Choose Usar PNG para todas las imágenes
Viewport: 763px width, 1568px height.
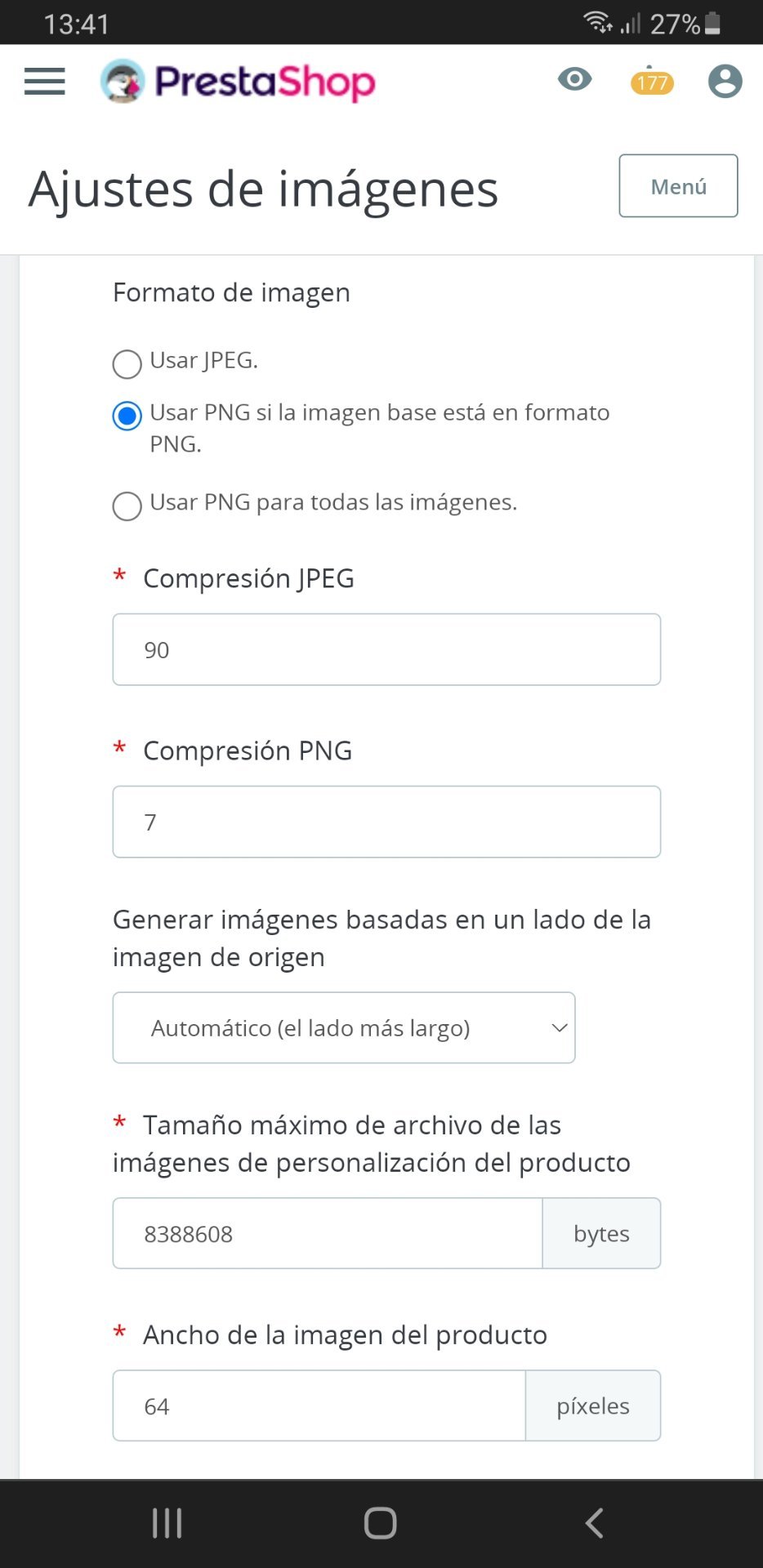pyautogui.click(x=127, y=506)
